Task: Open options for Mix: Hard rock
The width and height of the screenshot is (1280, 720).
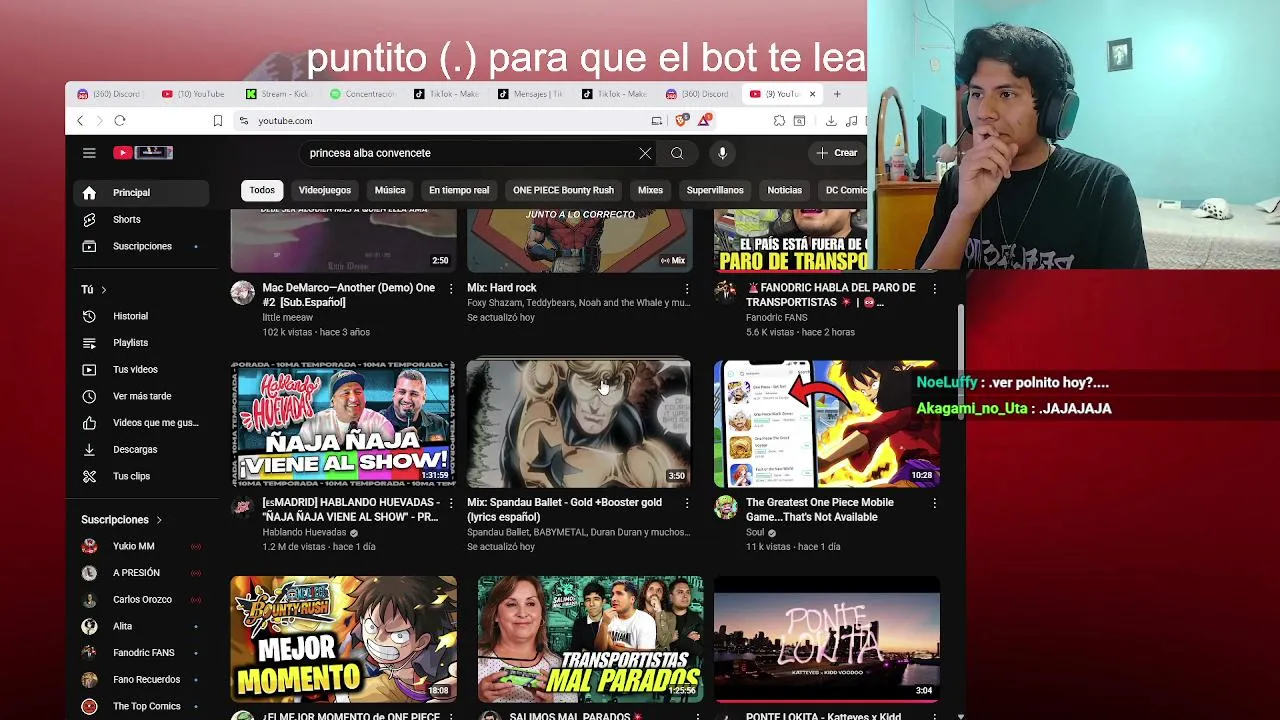Action: click(x=687, y=288)
